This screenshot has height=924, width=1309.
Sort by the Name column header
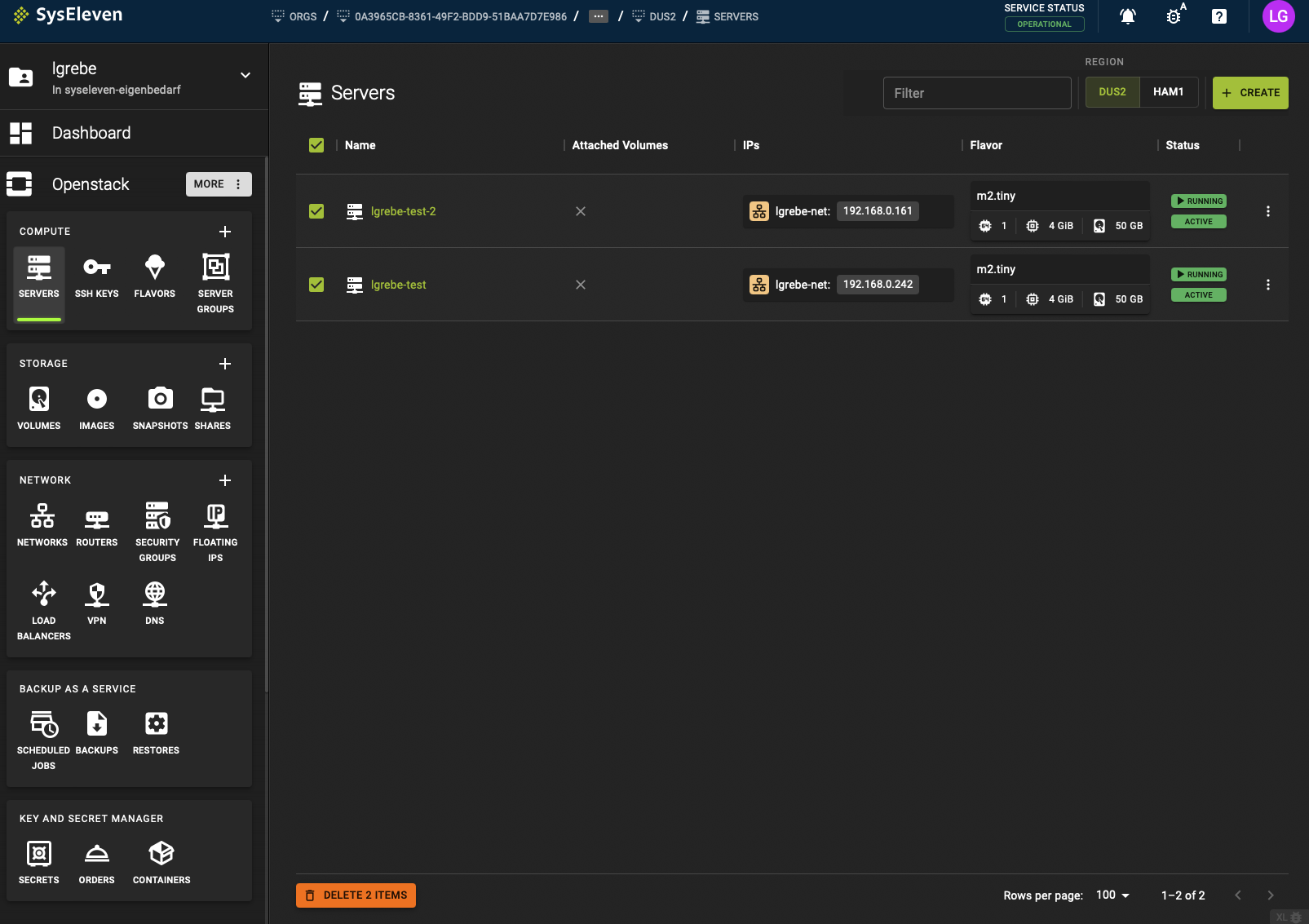coord(360,145)
